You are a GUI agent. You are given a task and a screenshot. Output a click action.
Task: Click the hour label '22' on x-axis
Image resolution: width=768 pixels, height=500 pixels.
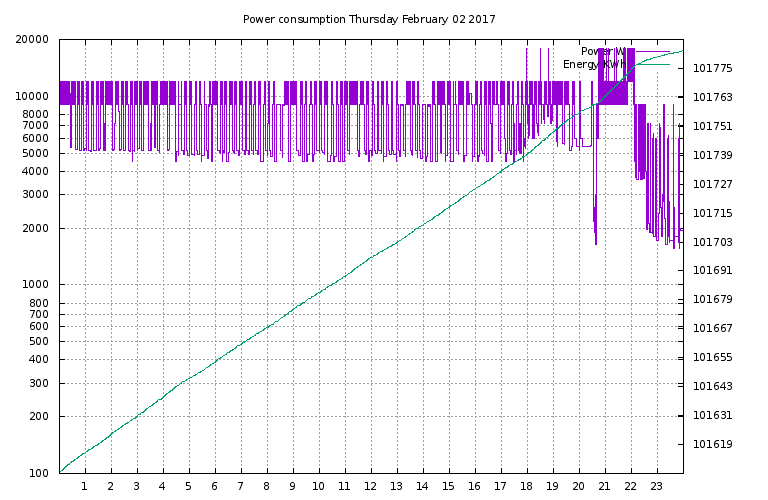tap(630, 486)
